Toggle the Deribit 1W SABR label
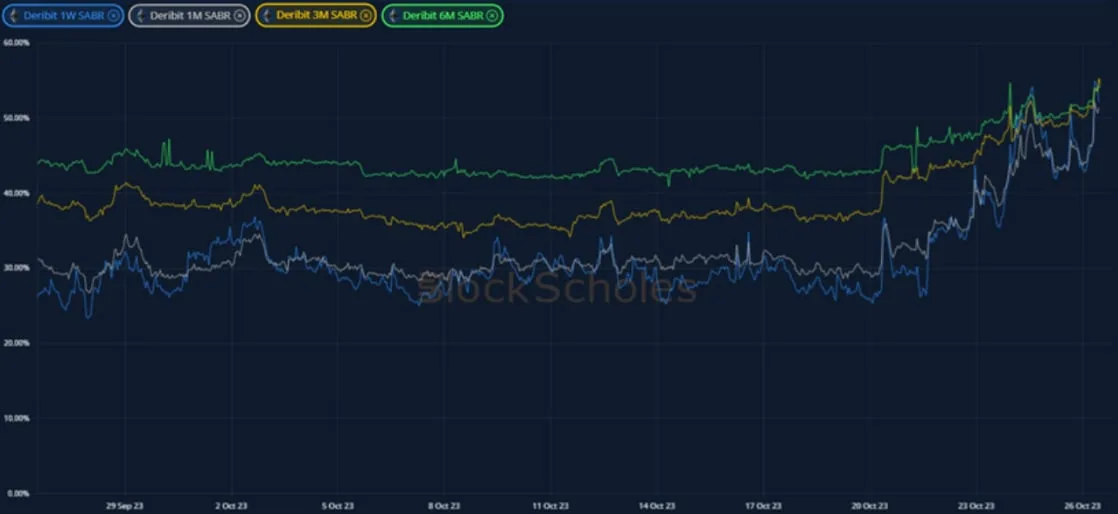Image resolution: width=1118 pixels, height=514 pixels. 64,16
